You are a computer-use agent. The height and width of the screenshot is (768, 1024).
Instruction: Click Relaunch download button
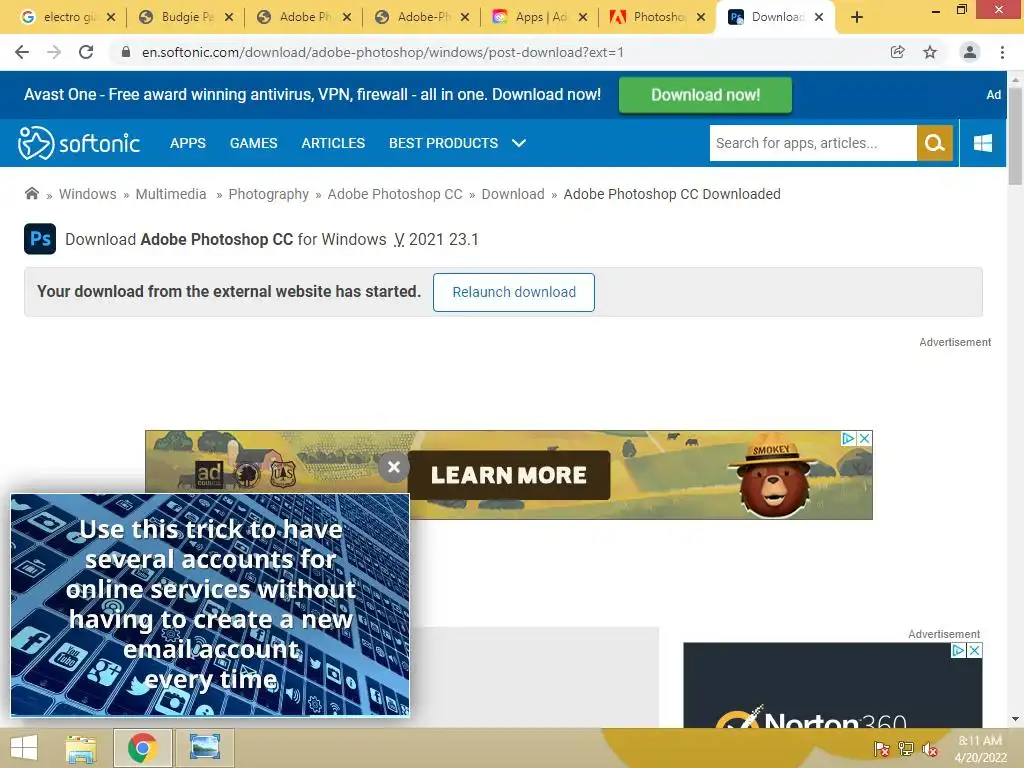pyautogui.click(x=514, y=292)
